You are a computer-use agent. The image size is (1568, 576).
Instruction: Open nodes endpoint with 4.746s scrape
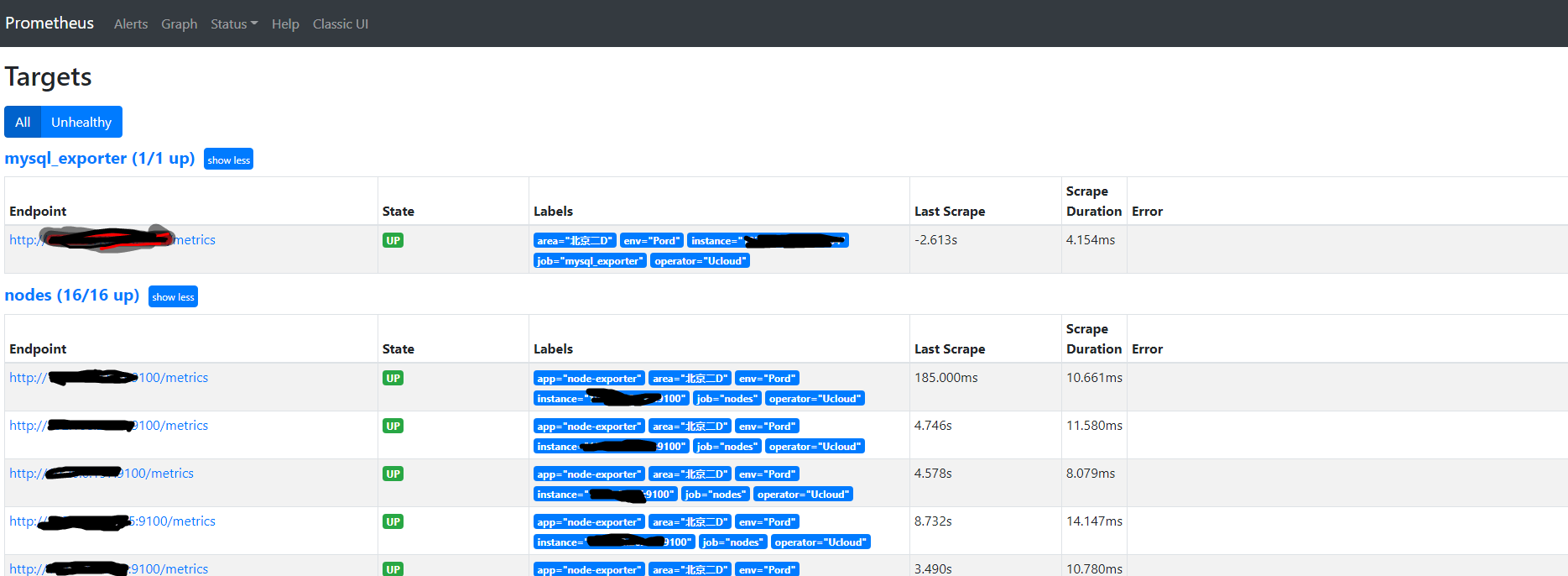109,426
